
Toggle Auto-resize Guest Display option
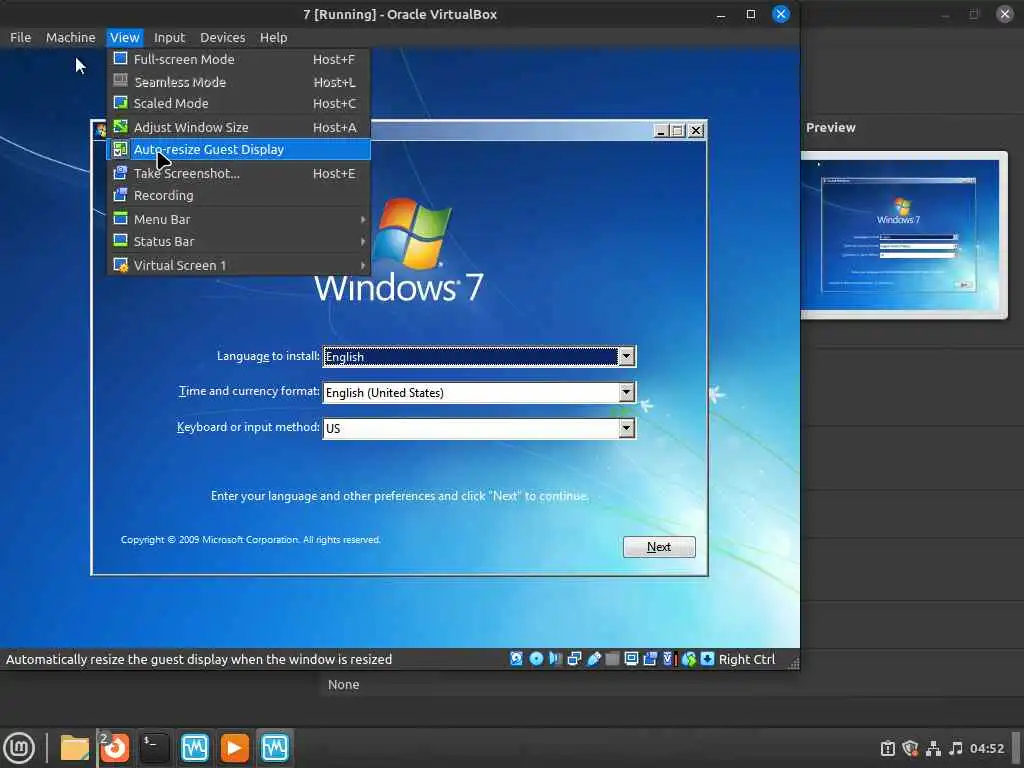238,150
